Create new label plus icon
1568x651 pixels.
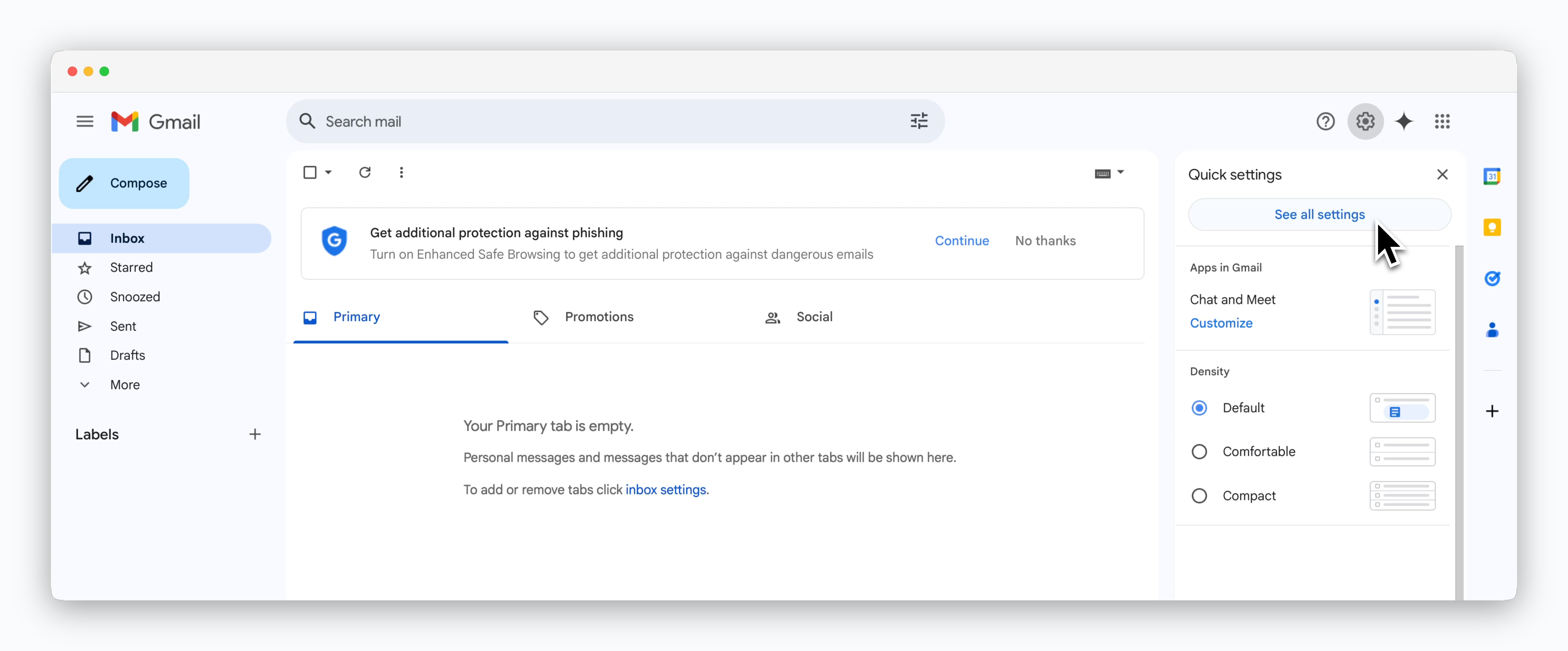point(255,434)
